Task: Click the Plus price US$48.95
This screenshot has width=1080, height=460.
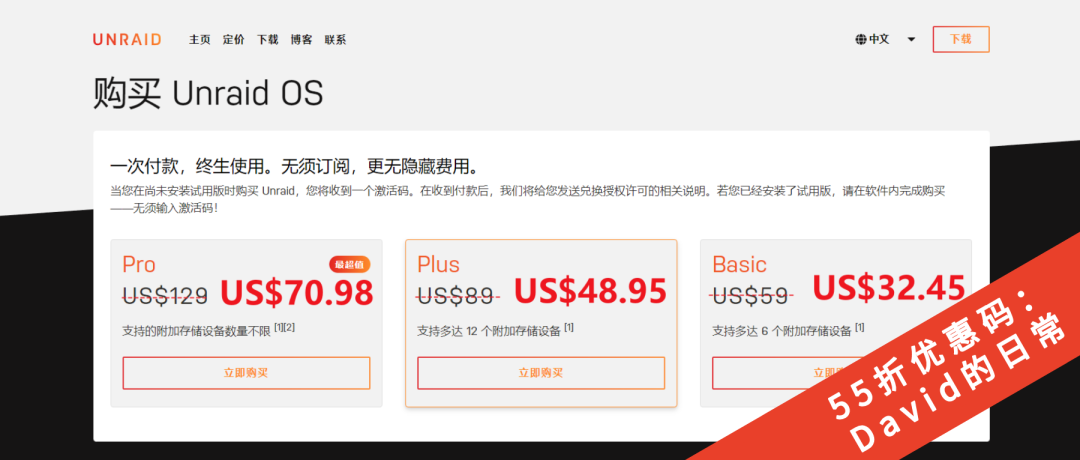Action: click(590, 291)
